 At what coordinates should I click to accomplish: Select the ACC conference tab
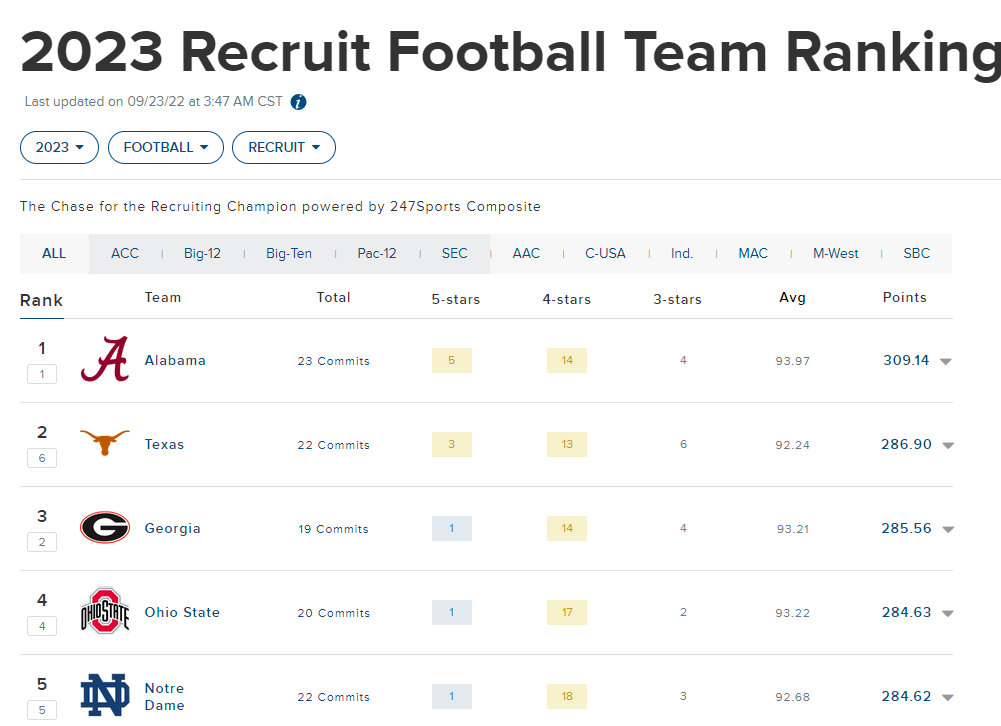click(125, 254)
